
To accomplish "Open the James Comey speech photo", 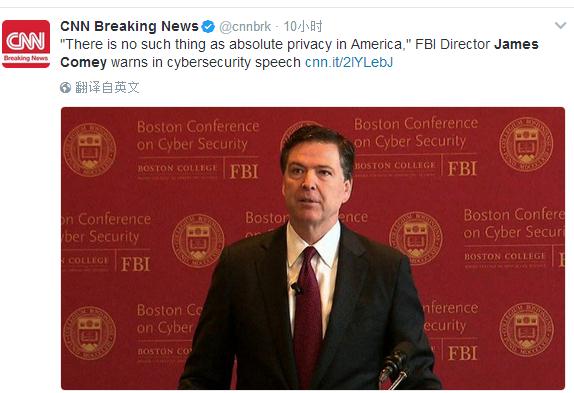I will point(313,248).
